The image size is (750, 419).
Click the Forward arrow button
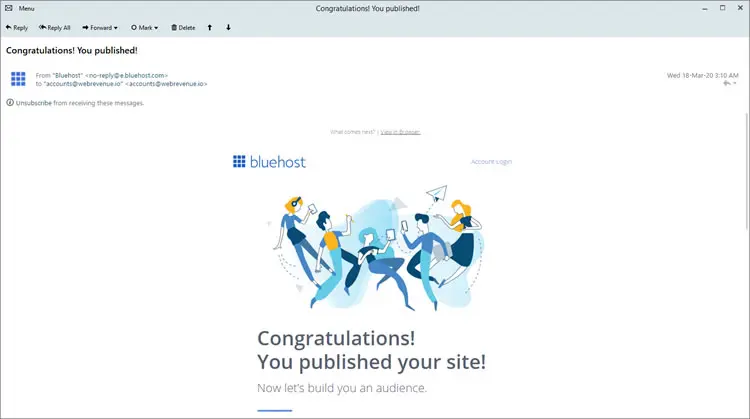click(x=96, y=28)
